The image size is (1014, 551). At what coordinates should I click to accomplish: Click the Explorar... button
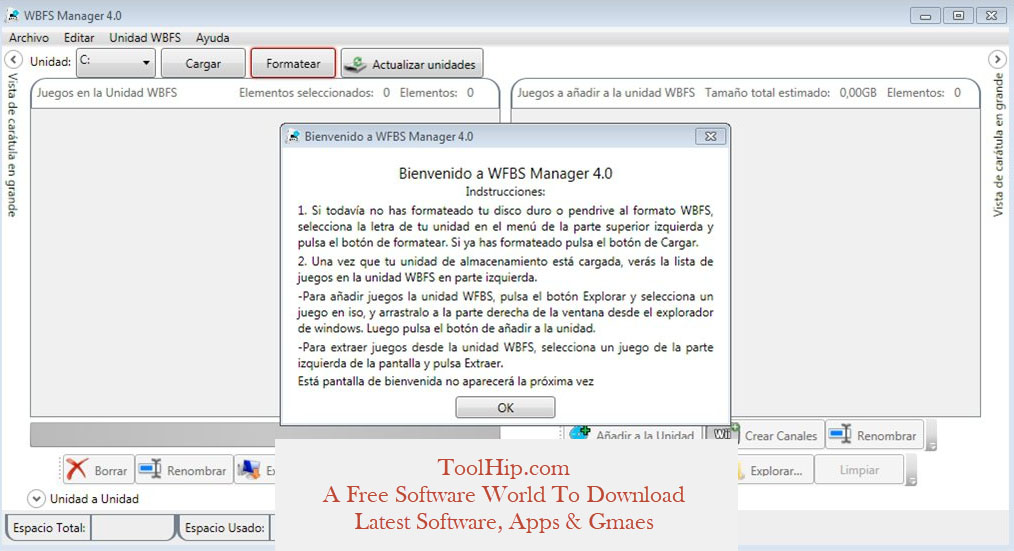(x=775, y=470)
